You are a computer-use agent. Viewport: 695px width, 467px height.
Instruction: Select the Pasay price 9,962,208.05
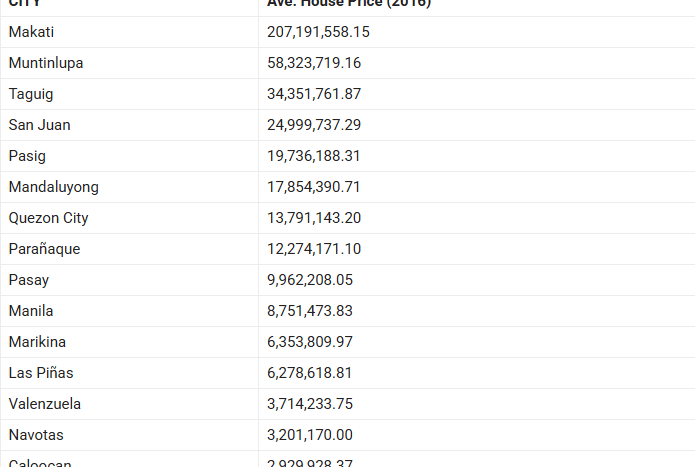pyautogui.click(x=310, y=280)
